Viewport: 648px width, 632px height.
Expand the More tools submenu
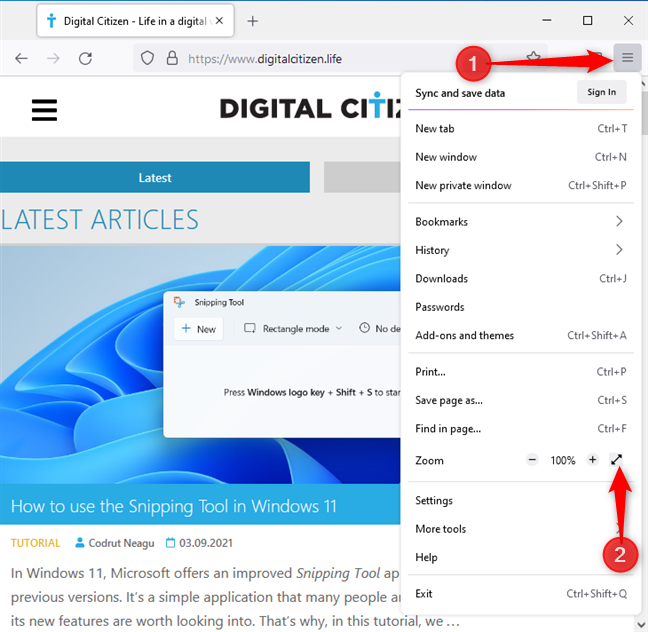click(x=521, y=529)
